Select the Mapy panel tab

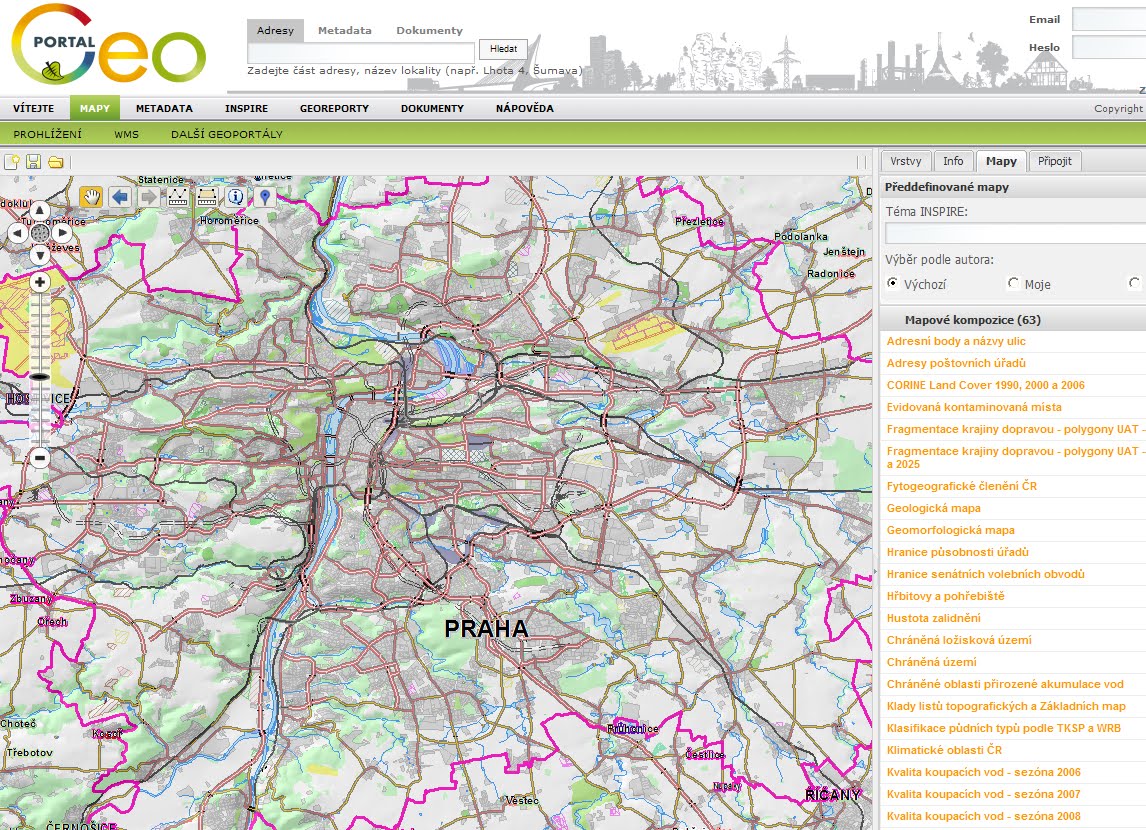click(1001, 161)
